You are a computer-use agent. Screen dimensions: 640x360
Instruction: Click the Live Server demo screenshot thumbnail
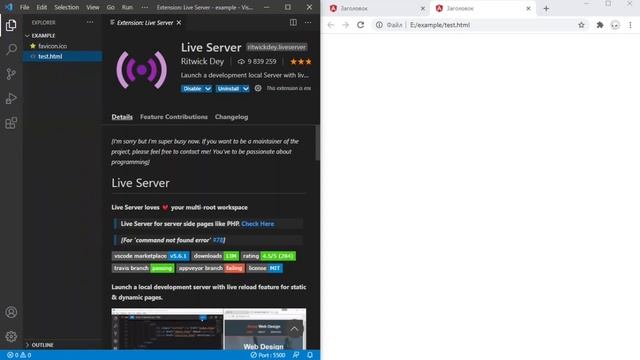coord(209,329)
